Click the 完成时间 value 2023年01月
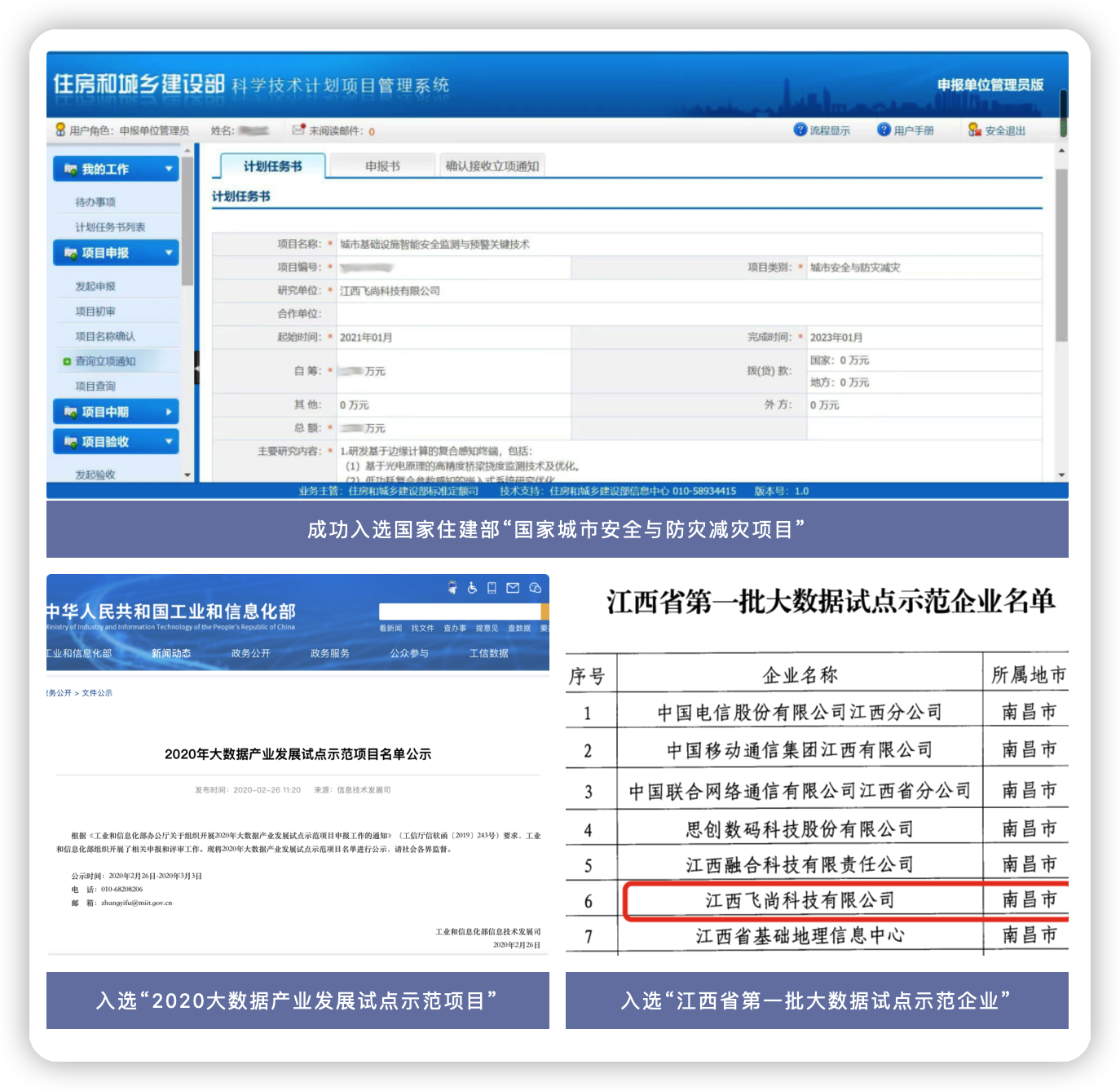Image resolution: width=1120 pixels, height=1091 pixels. click(x=836, y=338)
